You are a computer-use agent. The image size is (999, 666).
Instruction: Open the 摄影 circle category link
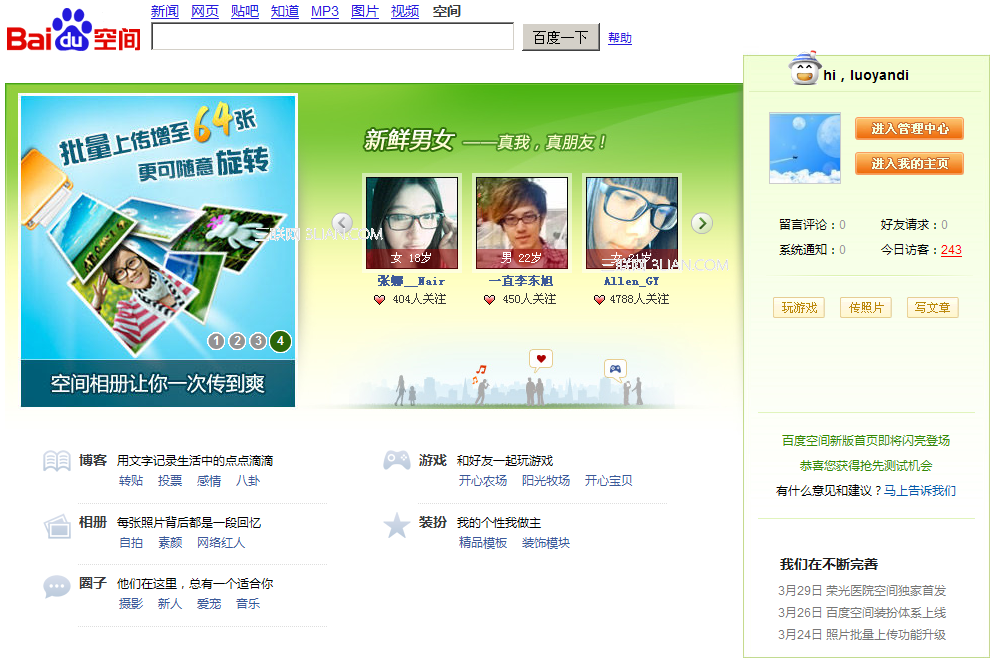[x=131, y=604]
